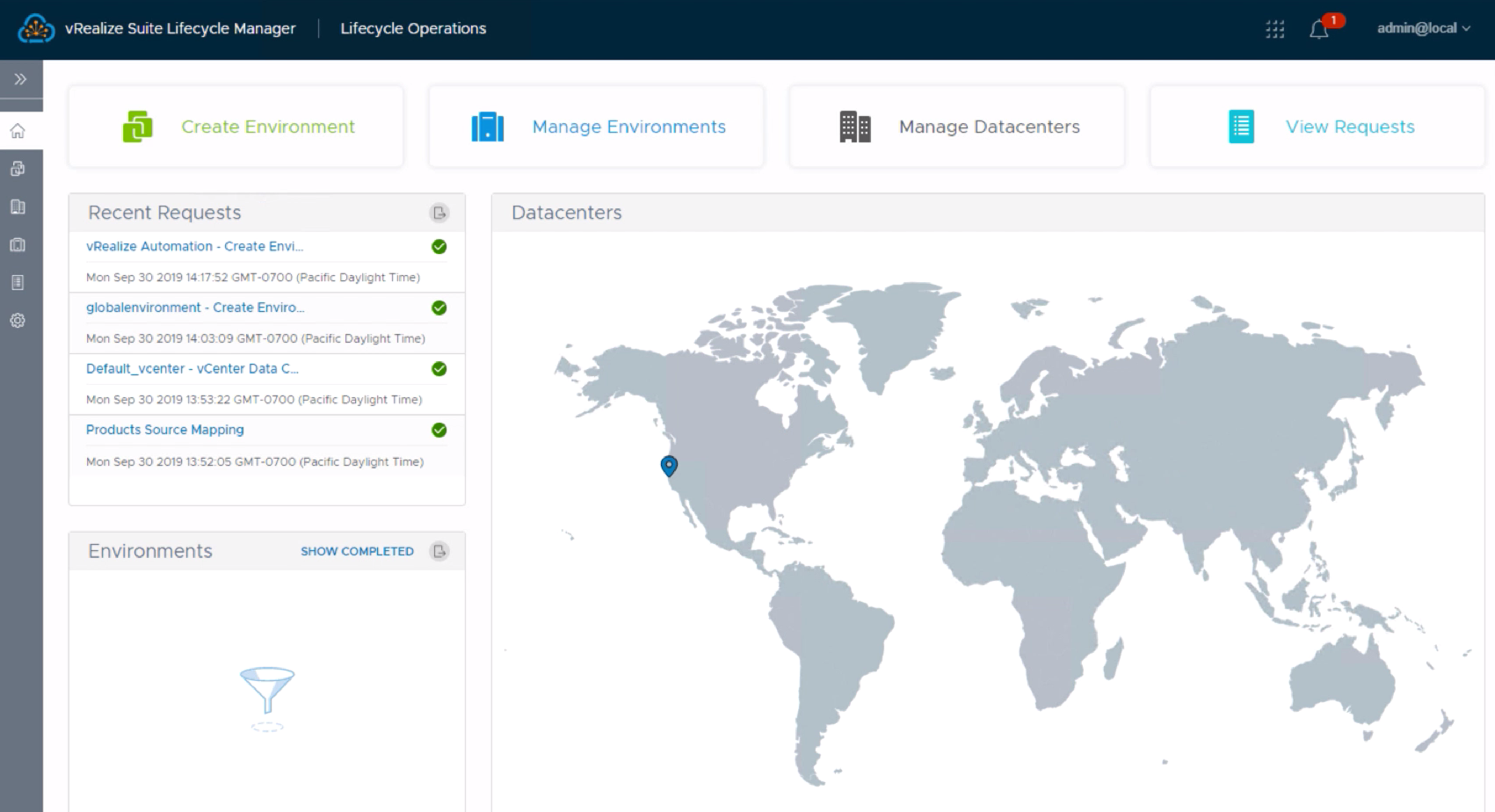
Task: Open the Default_vcenter - vCenter Data C... request
Action: click(192, 368)
